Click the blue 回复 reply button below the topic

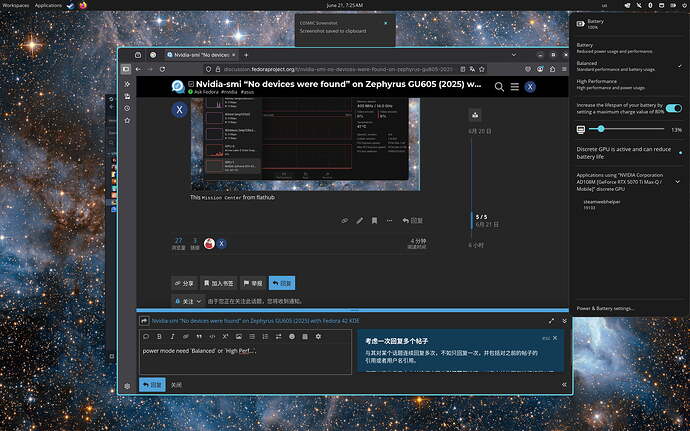pyautogui.click(x=282, y=283)
